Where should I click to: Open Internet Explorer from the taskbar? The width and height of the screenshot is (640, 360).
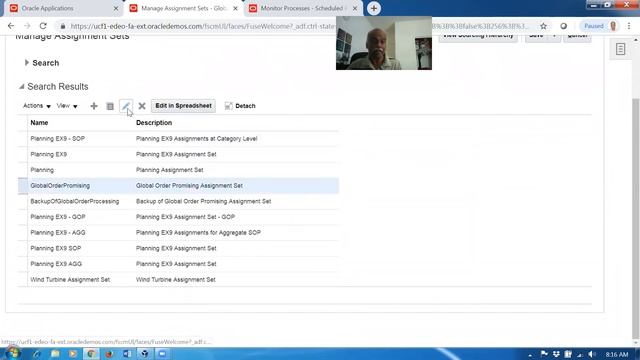(37, 354)
